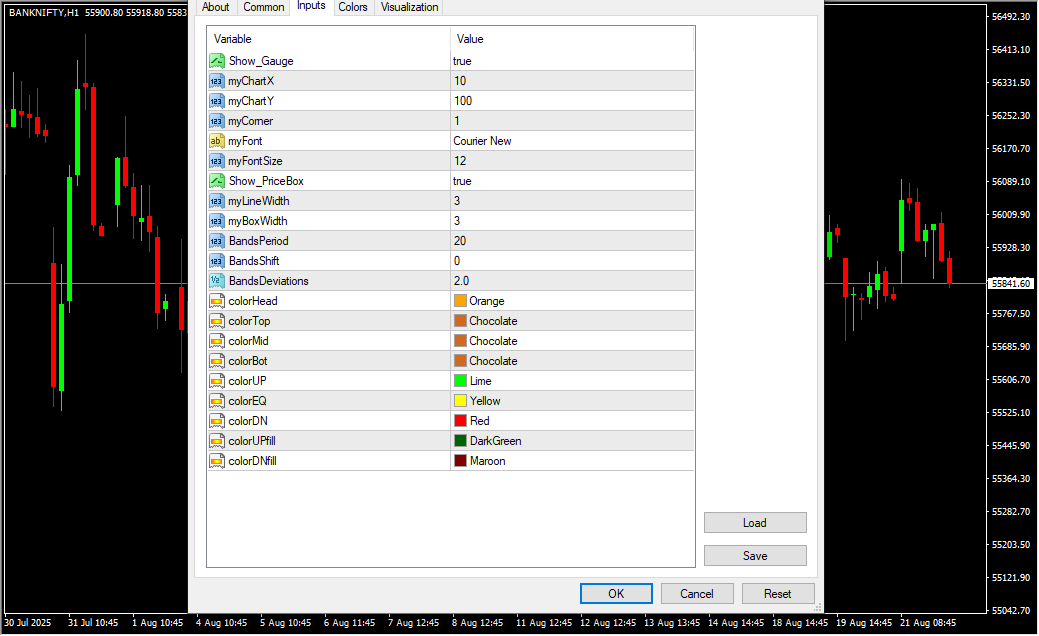Click the BandsDeviations double type icon
The height and width of the screenshot is (636, 1039).
216,281
